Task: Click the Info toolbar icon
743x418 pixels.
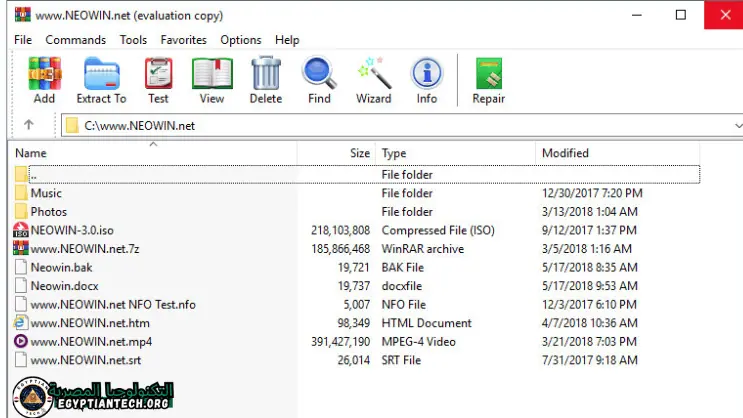Action: [x=426, y=73]
